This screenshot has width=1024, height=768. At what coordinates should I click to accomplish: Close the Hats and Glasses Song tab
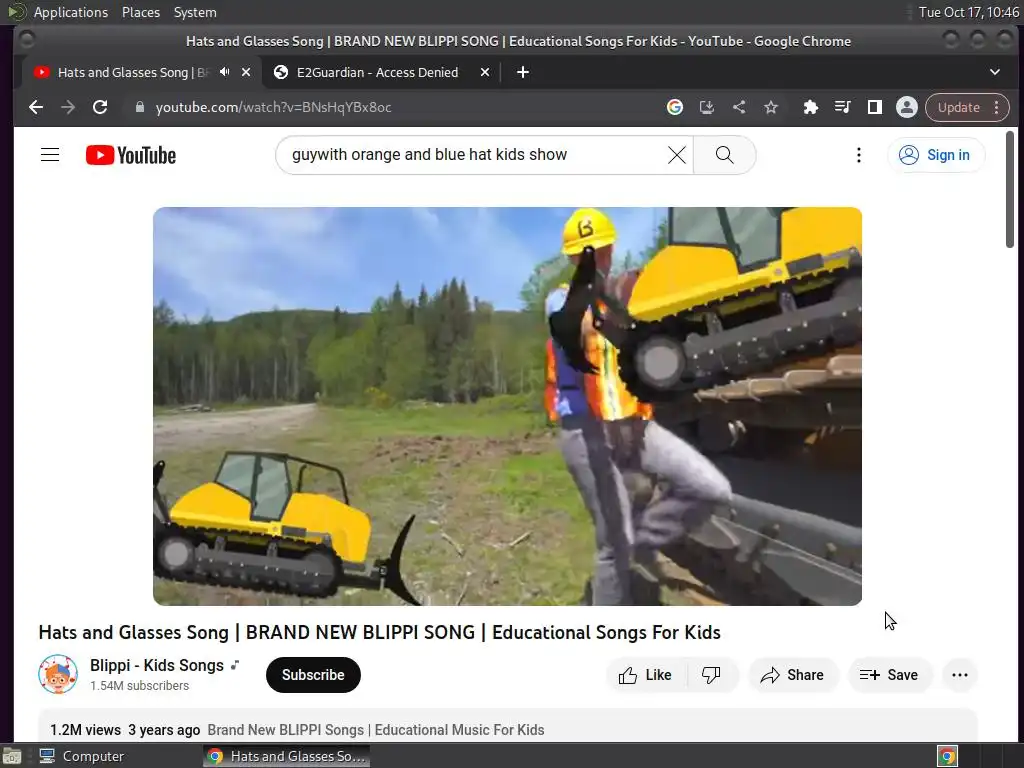click(x=246, y=72)
